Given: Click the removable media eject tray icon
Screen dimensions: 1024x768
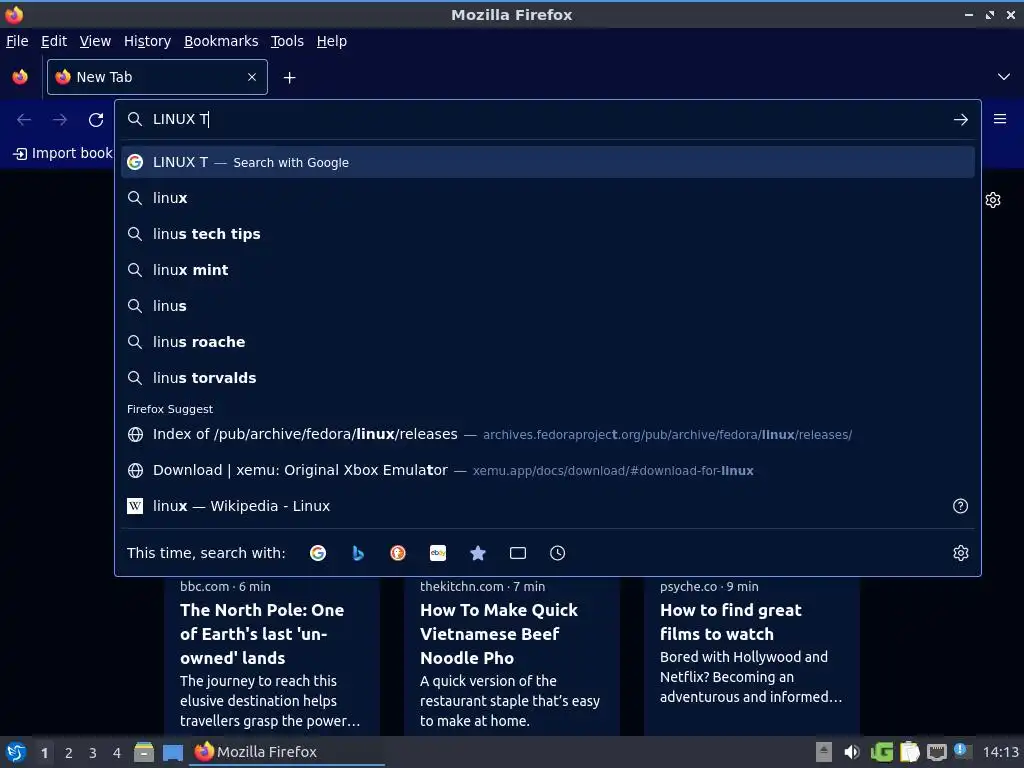Looking at the screenshot, I should [x=824, y=752].
